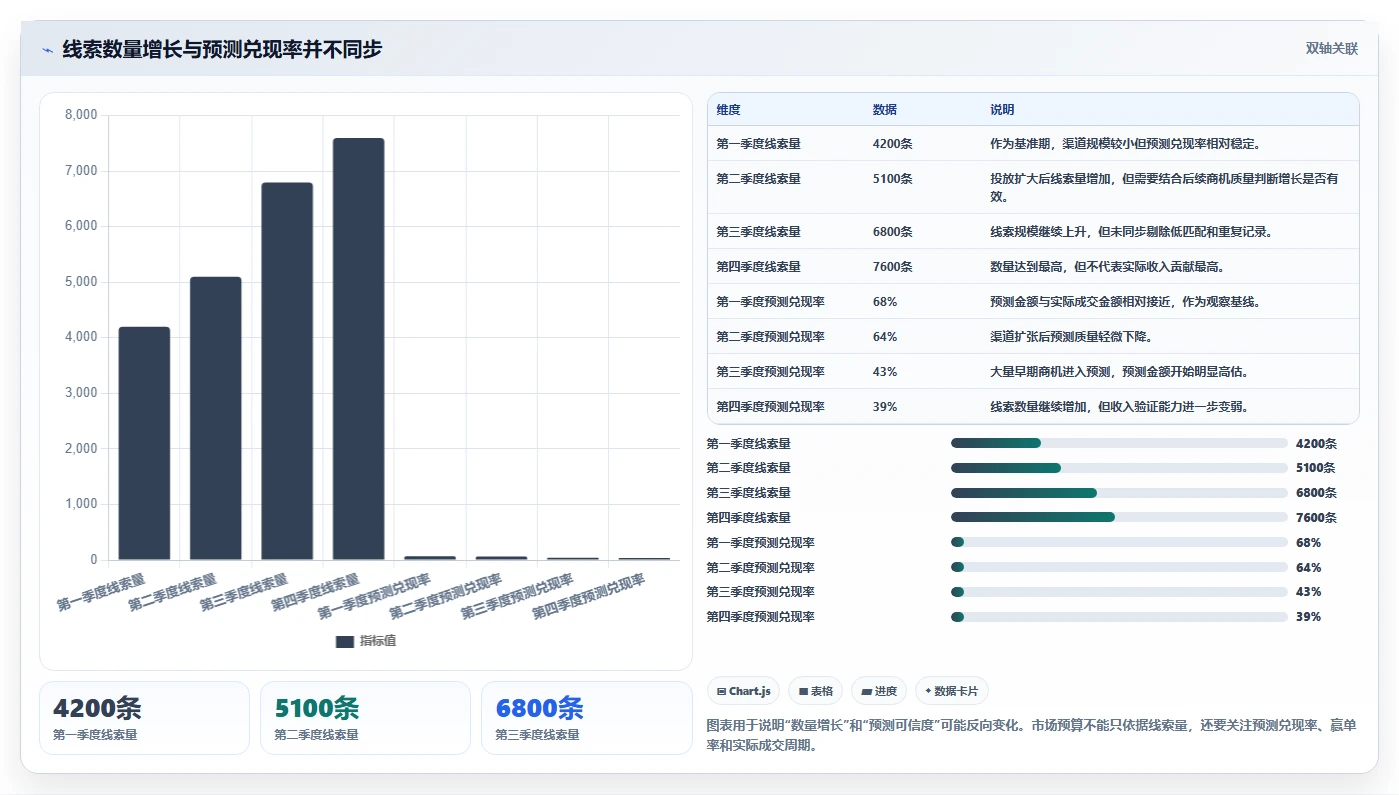Click the 7600条 value in the table
Viewport: 1399px width, 795px height.
(892, 267)
